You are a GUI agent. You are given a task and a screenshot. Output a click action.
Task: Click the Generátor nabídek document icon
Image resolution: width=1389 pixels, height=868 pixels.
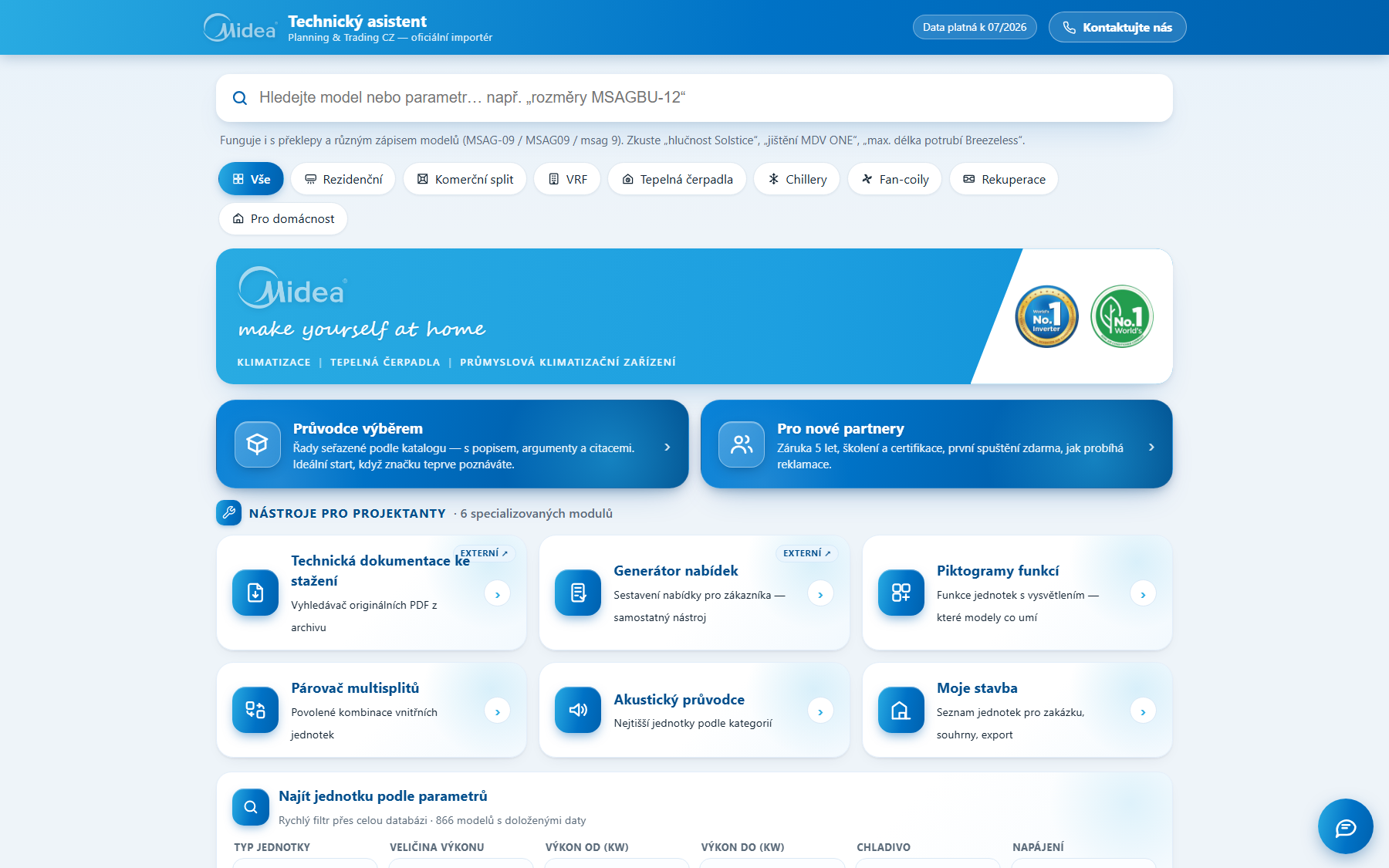578,593
